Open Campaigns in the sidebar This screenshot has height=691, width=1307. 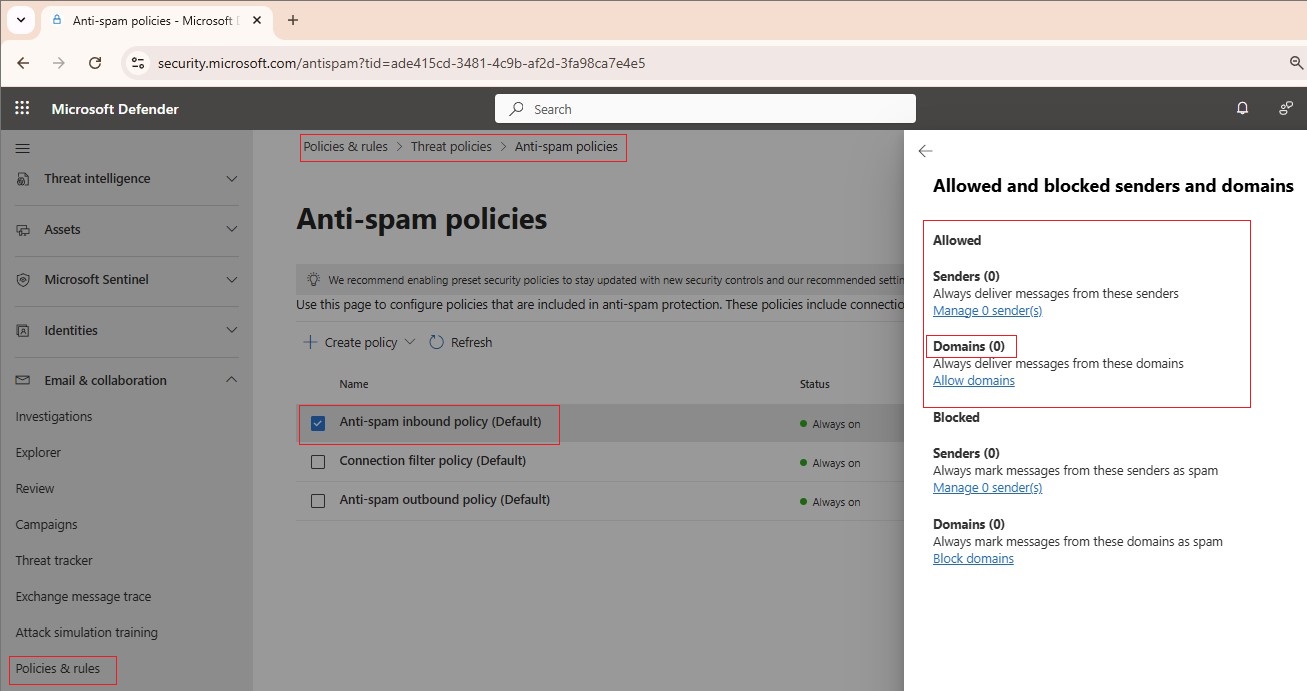pyautogui.click(x=46, y=525)
